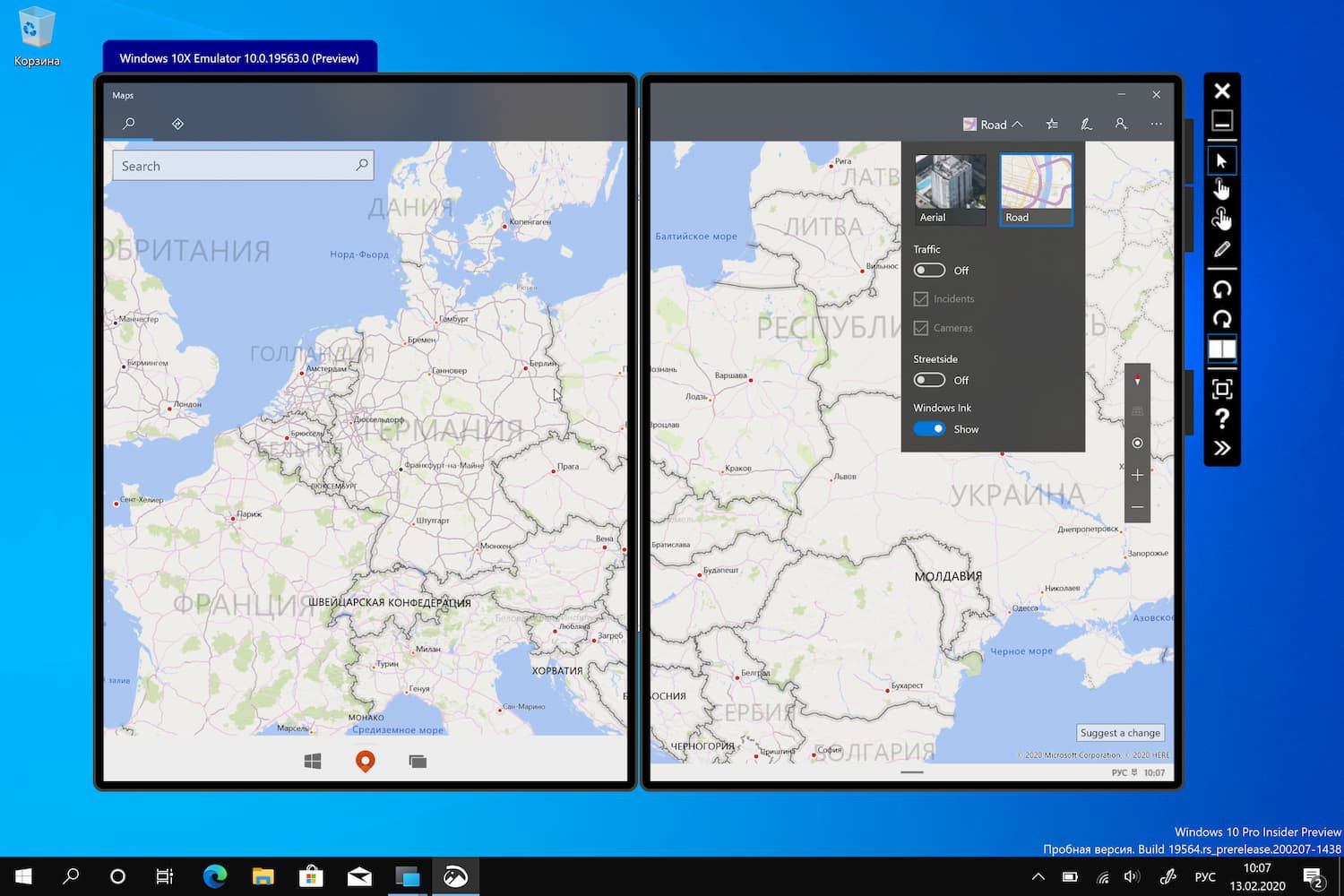Image resolution: width=1344 pixels, height=896 pixels.
Task: Zoom out with the map minus button
Action: click(1137, 507)
